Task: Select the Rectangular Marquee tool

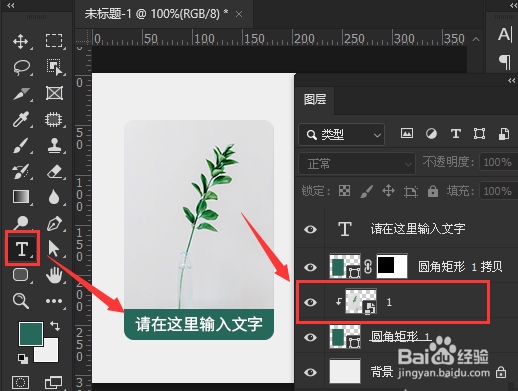Action: [x=54, y=41]
